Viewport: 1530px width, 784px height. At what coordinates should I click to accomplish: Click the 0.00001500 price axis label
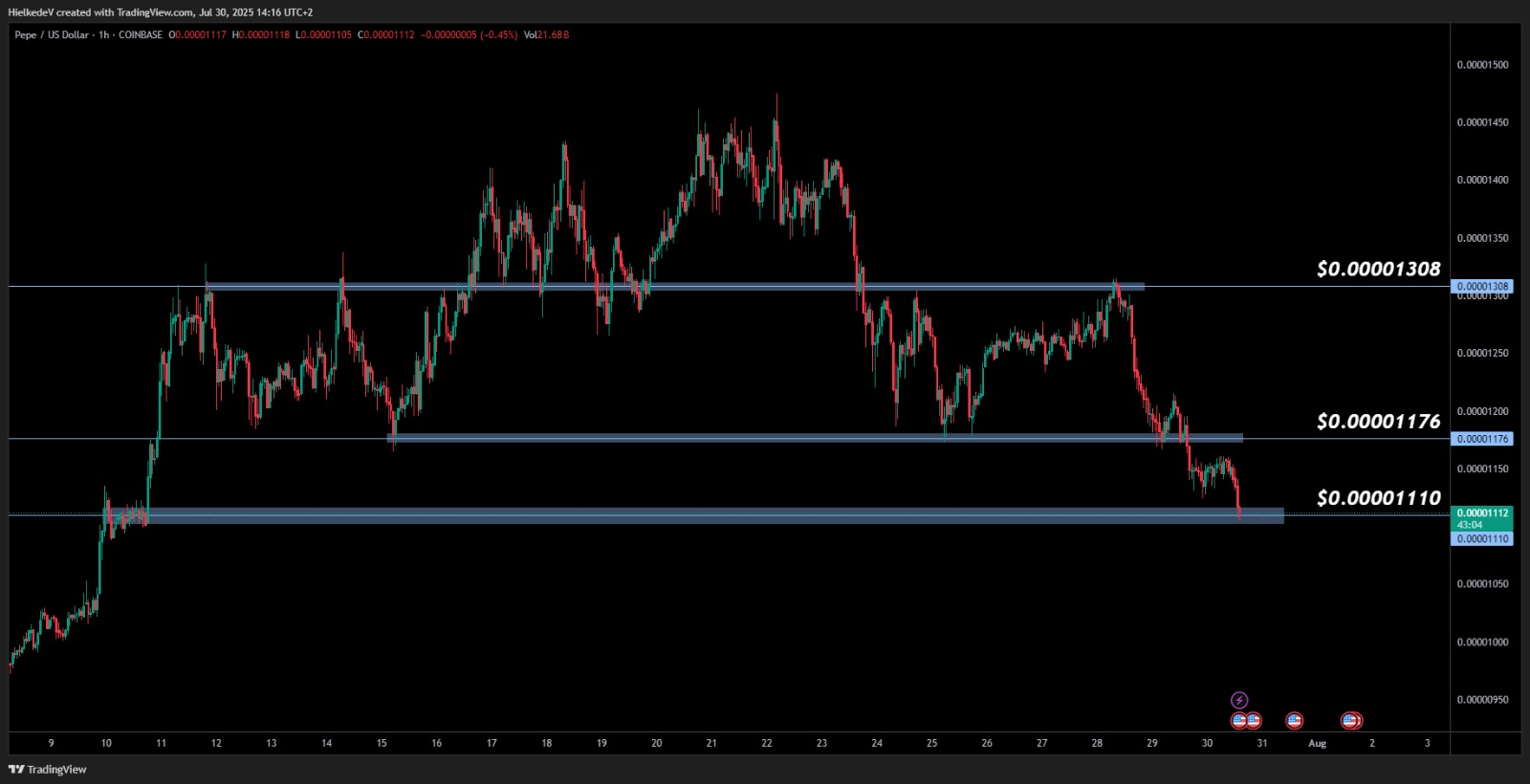point(1482,65)
